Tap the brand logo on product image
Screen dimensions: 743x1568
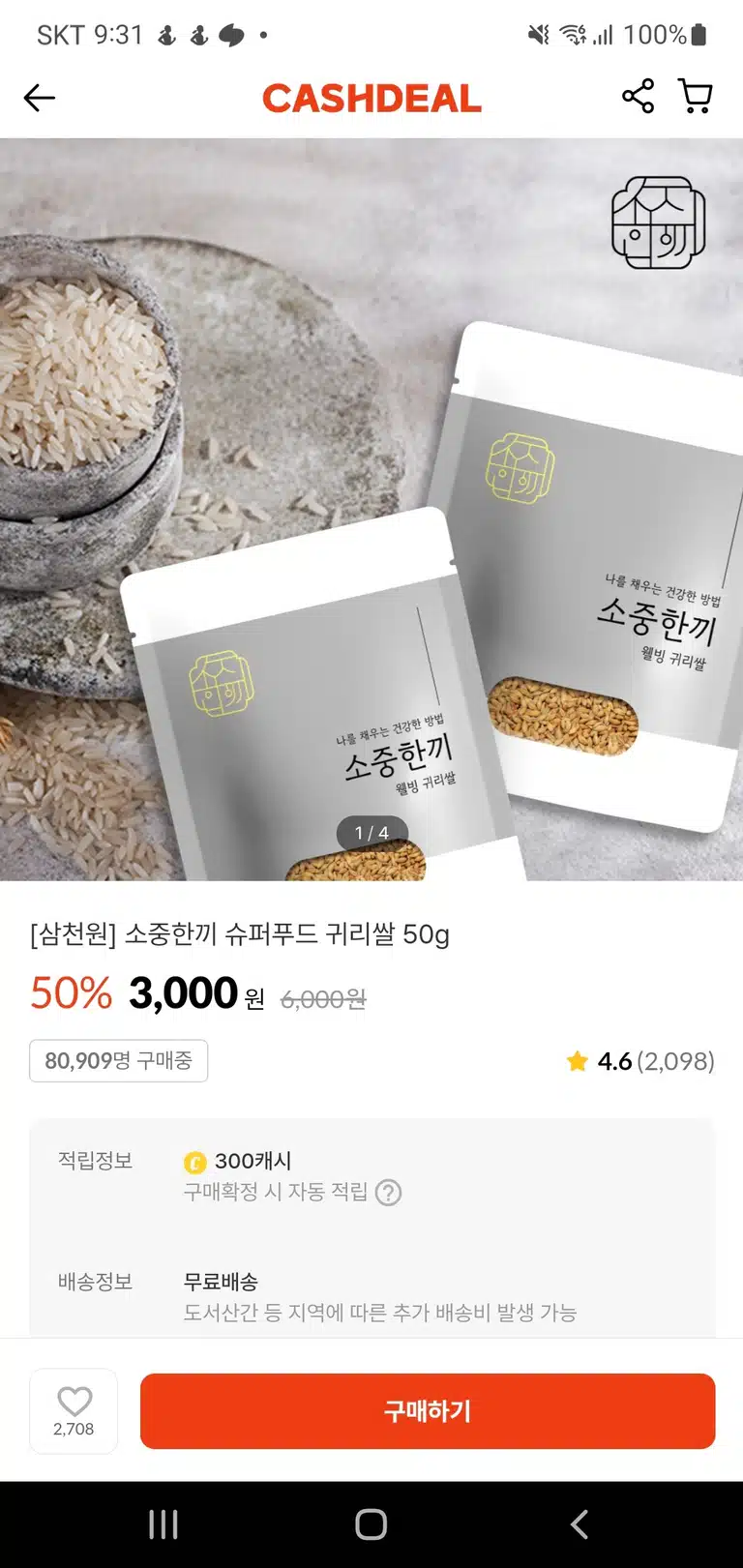659,222
